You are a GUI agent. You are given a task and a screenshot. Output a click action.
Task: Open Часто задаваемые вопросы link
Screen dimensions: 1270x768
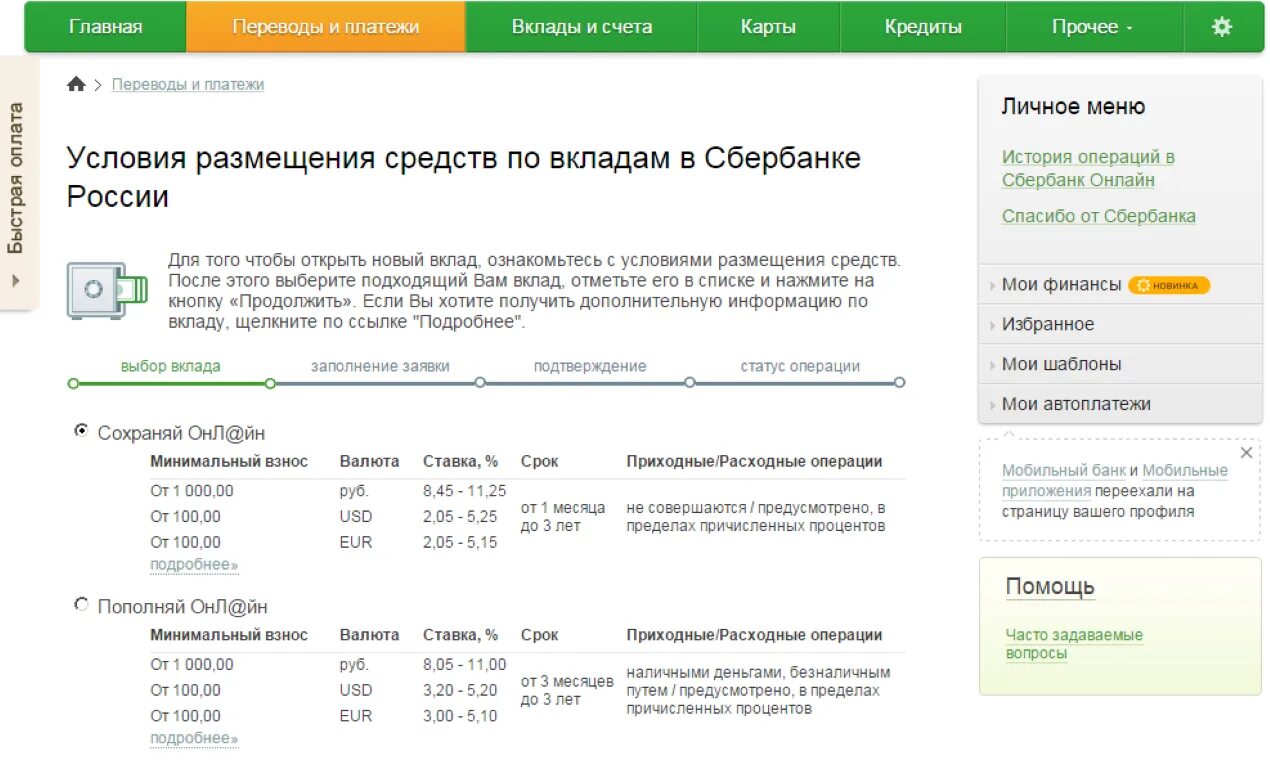pos(1074,644)
